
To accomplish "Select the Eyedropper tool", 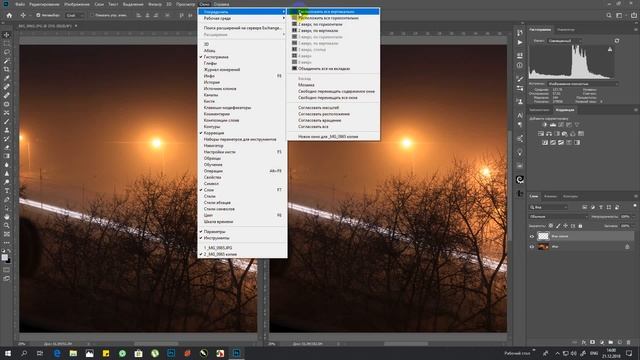I will pos(7,78).
